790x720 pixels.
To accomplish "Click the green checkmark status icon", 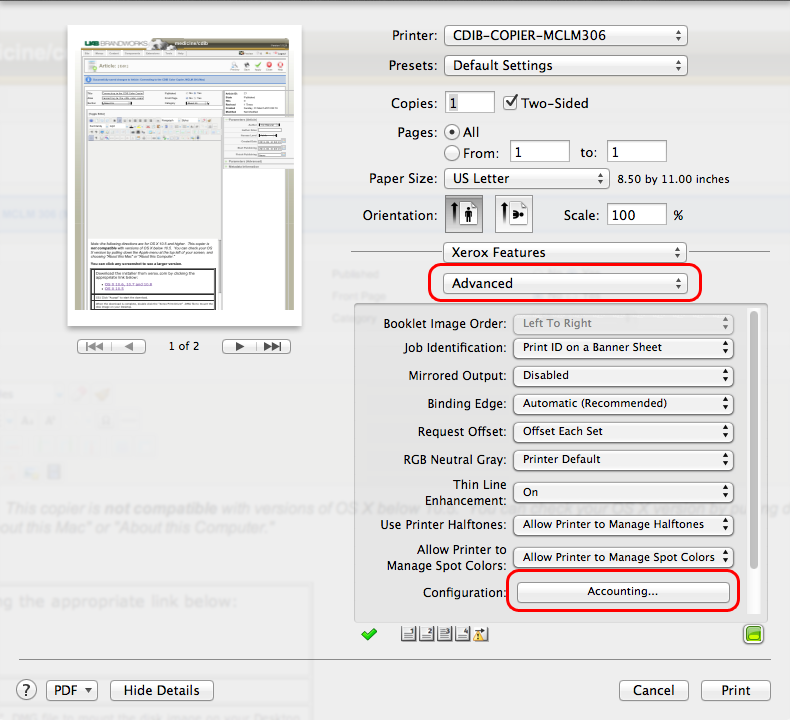I will [x=369, y=633].
